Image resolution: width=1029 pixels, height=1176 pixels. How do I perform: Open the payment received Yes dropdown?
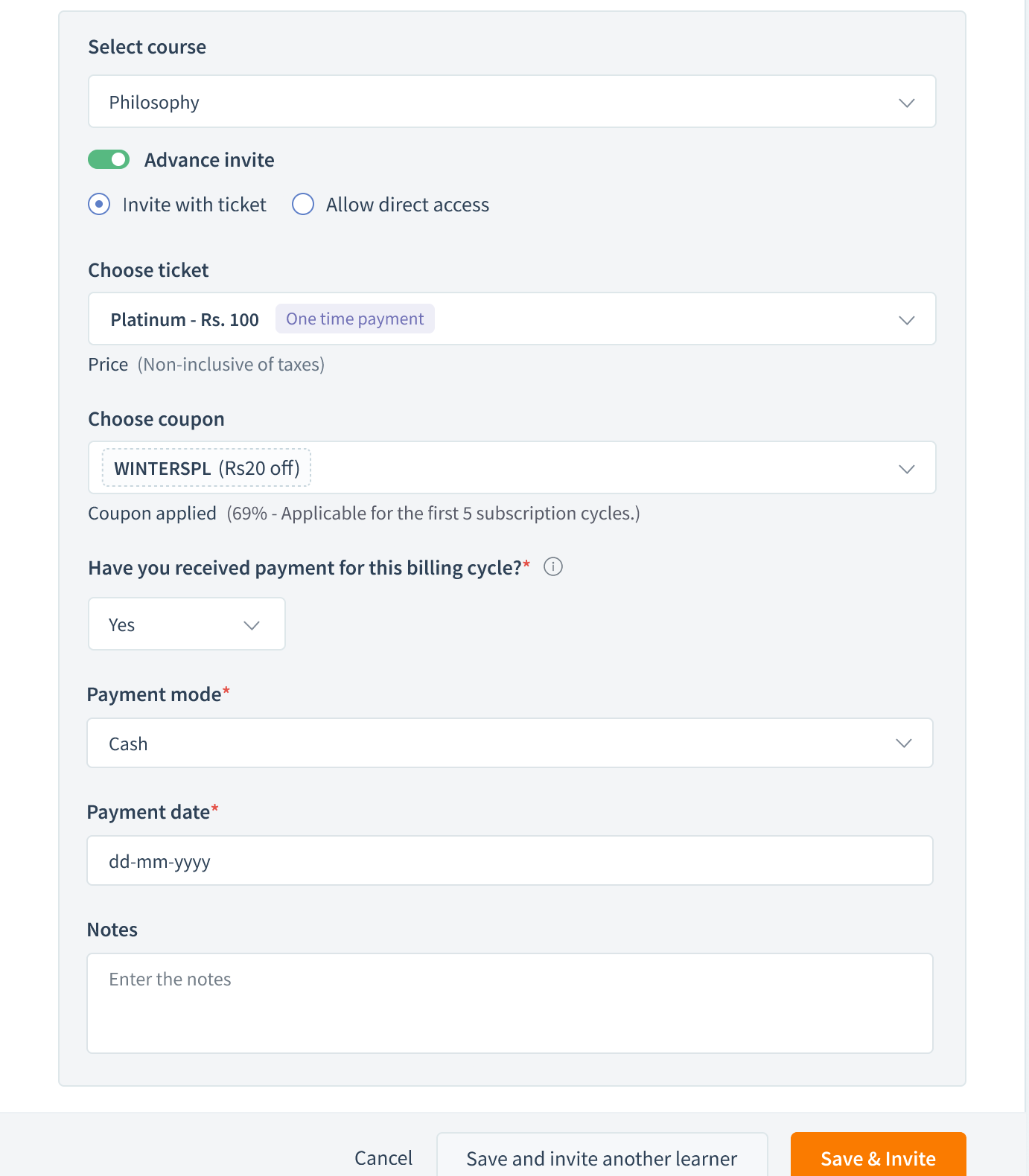[x=186, y=624]
